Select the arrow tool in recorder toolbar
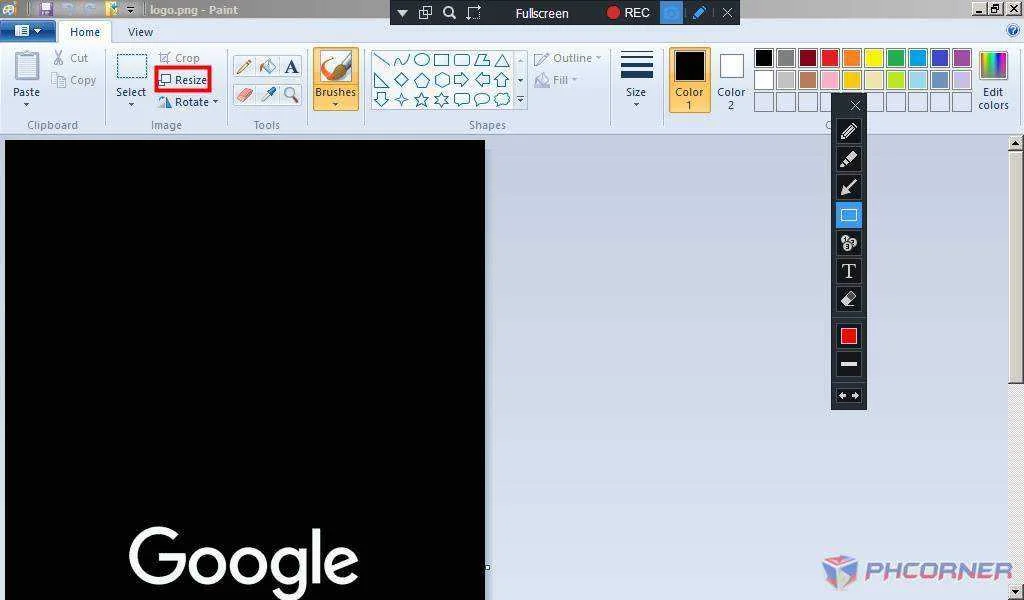1024x600 pixels. [848, 187]
